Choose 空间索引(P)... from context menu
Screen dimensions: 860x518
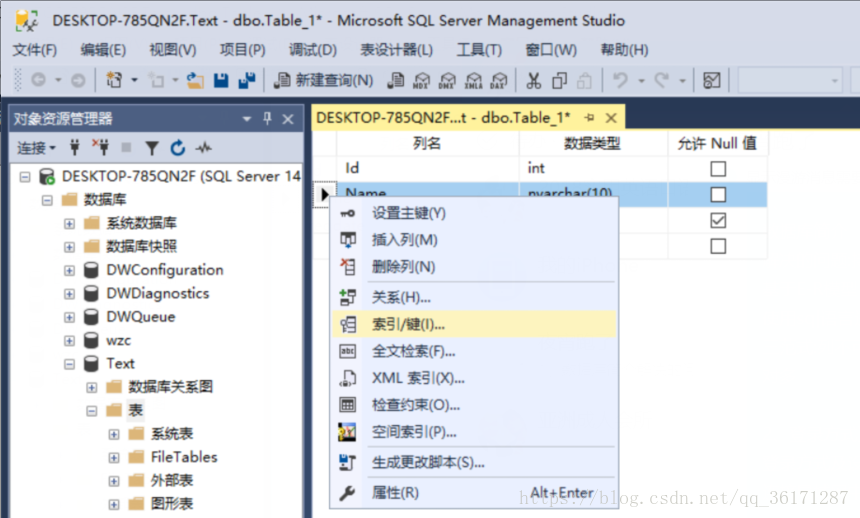[x=474, y=432]
